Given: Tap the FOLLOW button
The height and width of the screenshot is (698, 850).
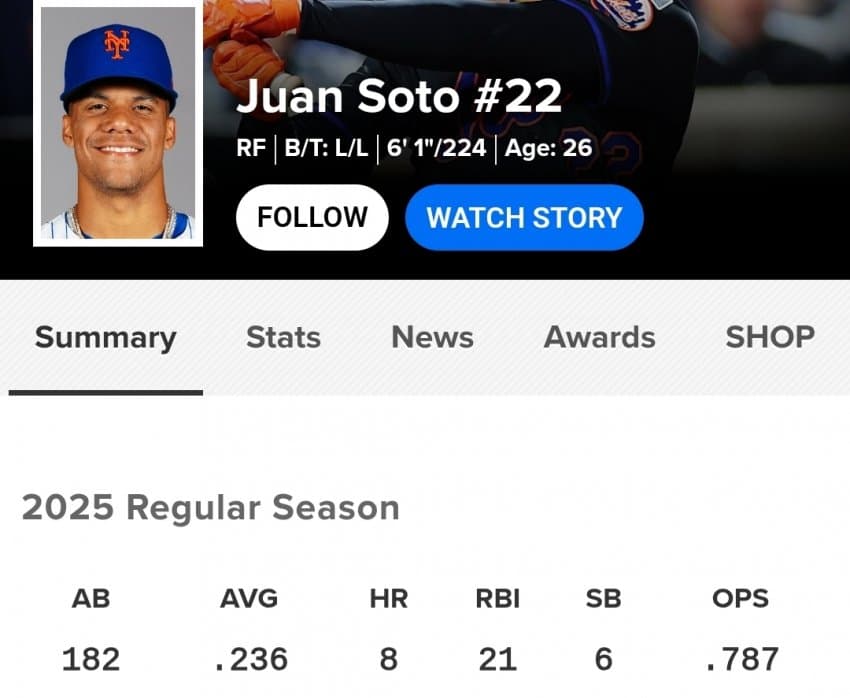Looking at the screenshot, I should tap(312, 217).
